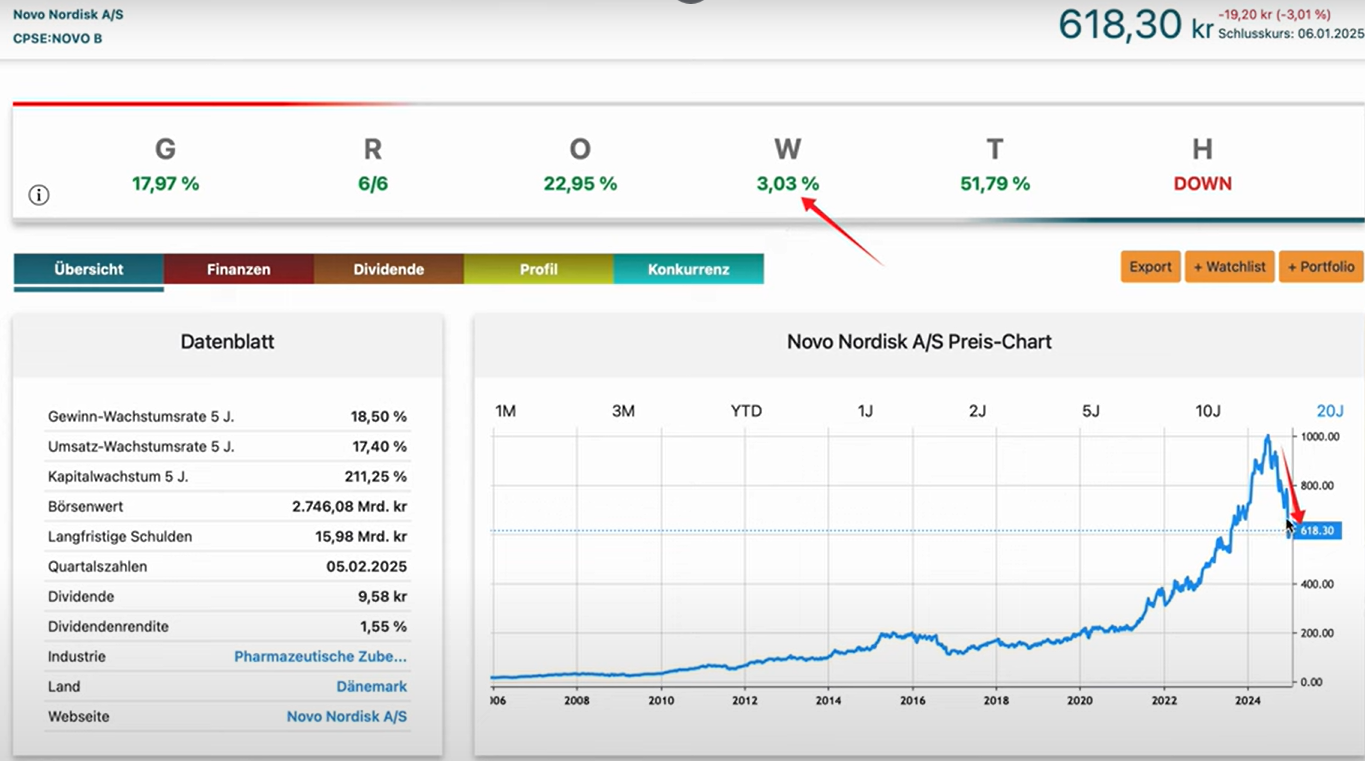Click the Dividendenrendite value 1,55 %
1365x761 pixels.
tap(384, 627)
